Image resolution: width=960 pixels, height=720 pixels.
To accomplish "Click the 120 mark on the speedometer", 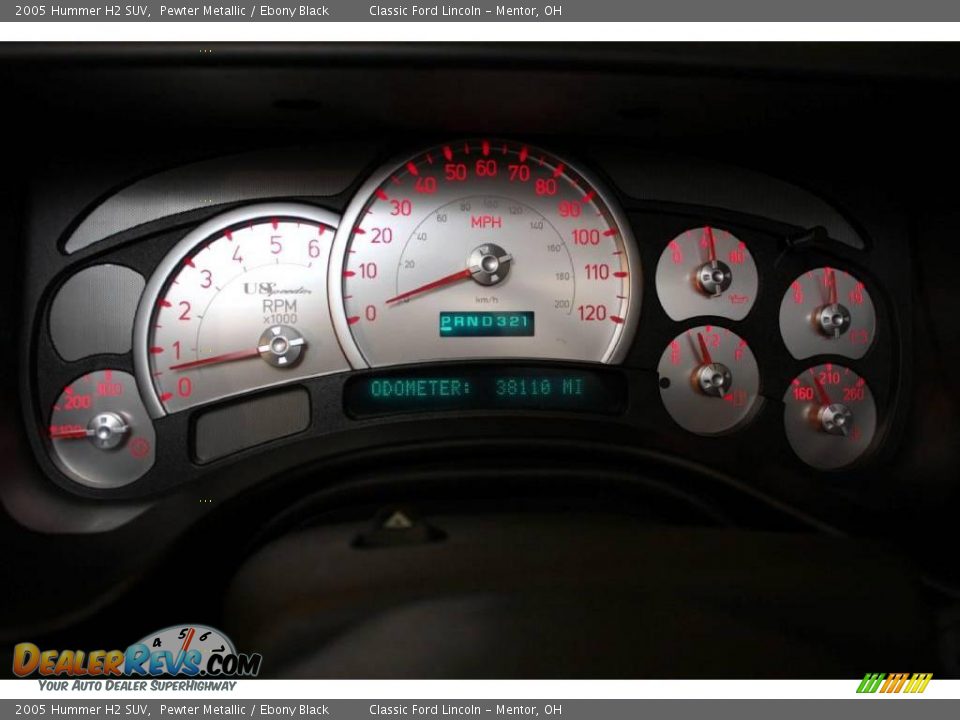I will click(x=591, y=313).
